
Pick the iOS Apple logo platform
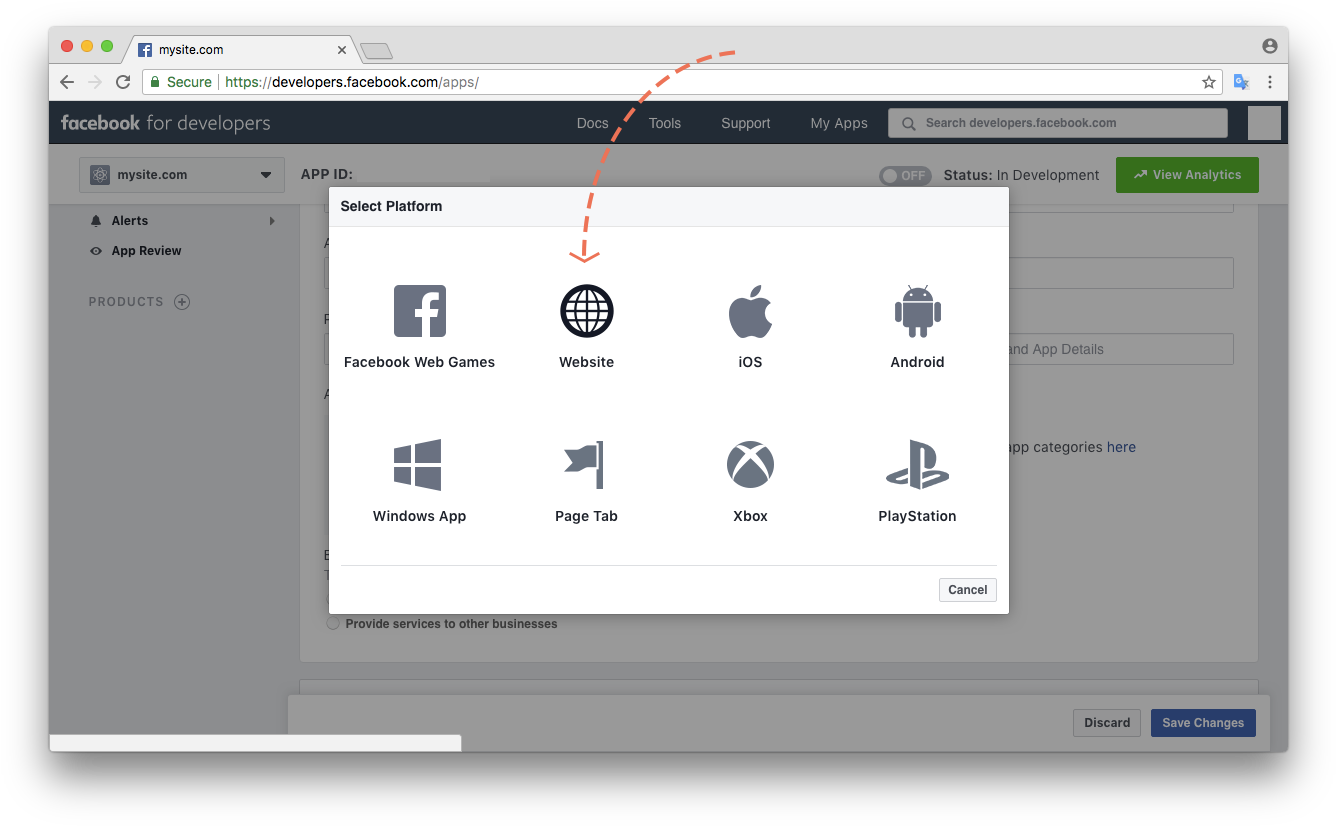(750, 311)
